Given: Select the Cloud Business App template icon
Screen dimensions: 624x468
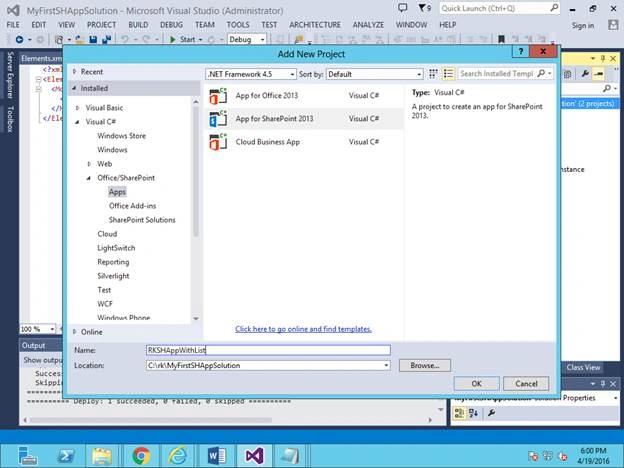Looking at the screenshot, I should click(x=218, y=142).
